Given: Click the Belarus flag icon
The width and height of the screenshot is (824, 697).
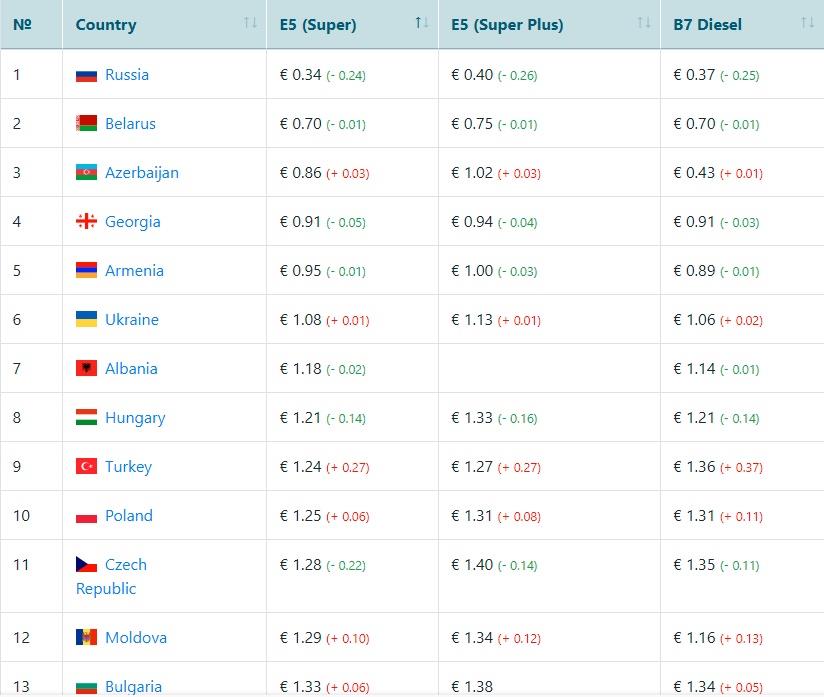Looking at the screenshot, I should 86,124.
